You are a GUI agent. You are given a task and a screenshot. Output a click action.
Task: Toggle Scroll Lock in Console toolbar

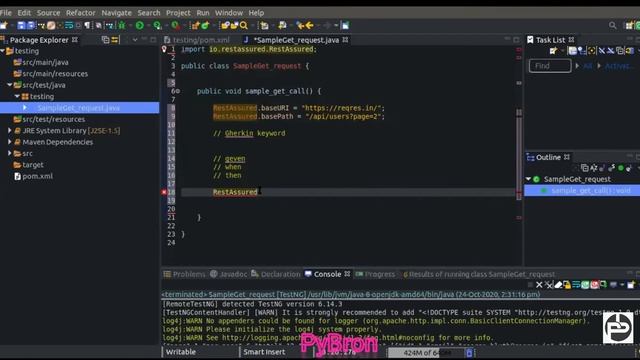[567, 285]
